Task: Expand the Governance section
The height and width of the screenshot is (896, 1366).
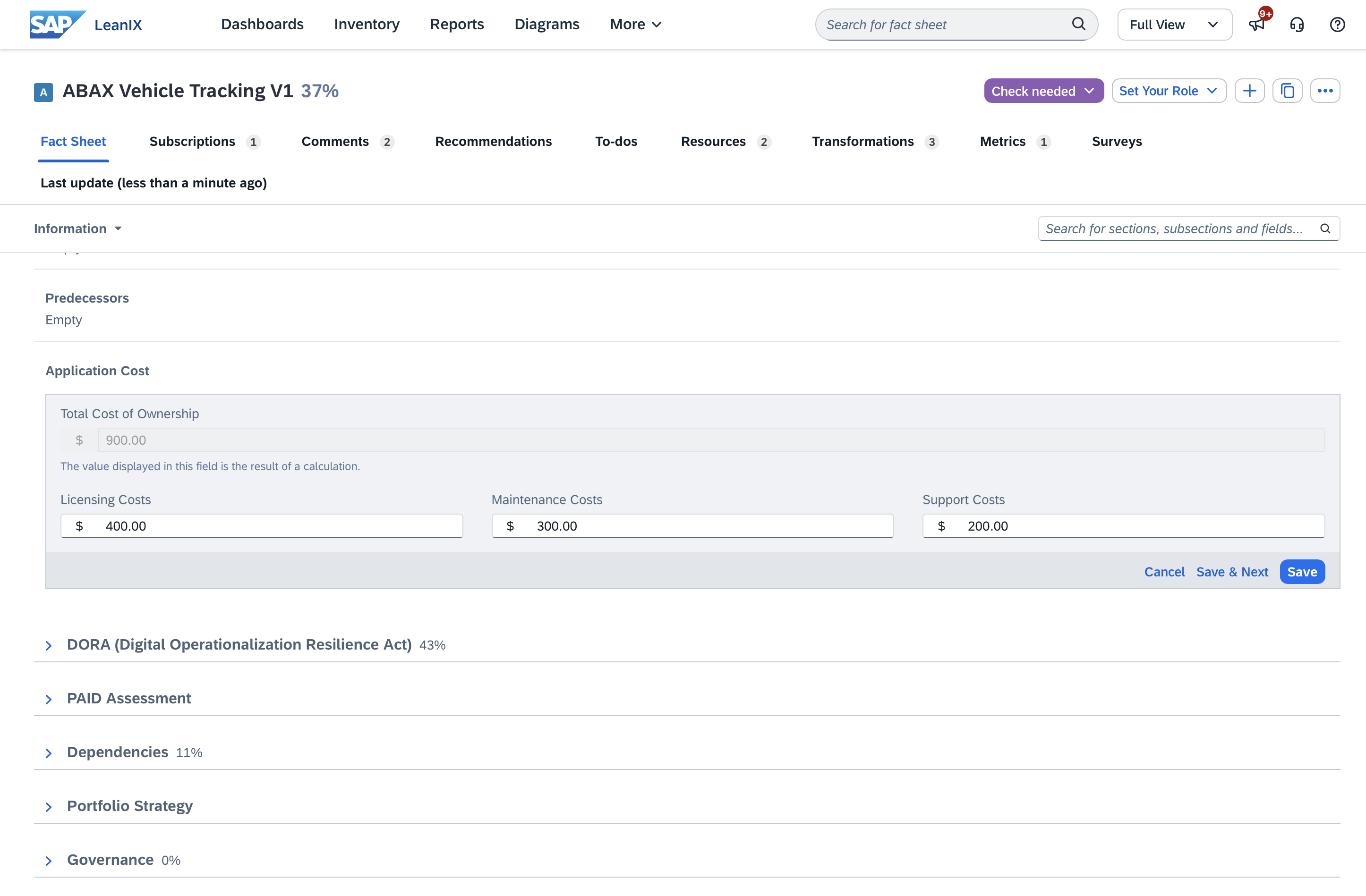Action: tap(49, 861)
